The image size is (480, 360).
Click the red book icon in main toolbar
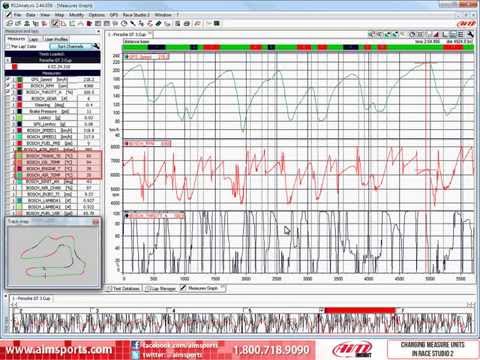(x=89, y=24)
